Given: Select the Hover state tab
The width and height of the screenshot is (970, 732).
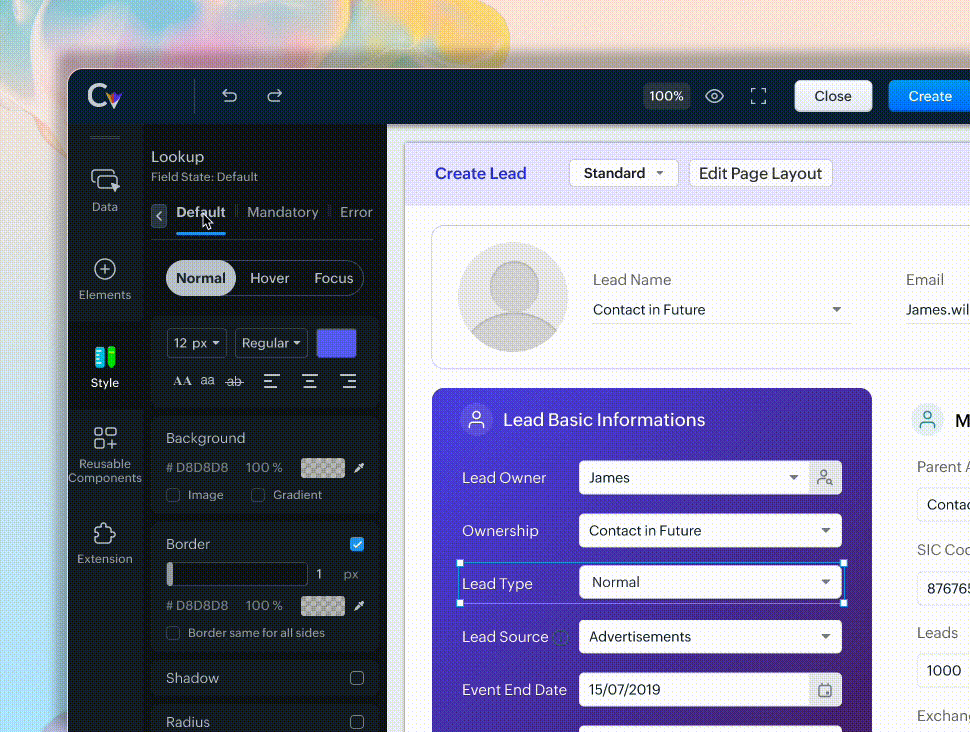Looking at the screenshot, I should [x=269, y=278].
